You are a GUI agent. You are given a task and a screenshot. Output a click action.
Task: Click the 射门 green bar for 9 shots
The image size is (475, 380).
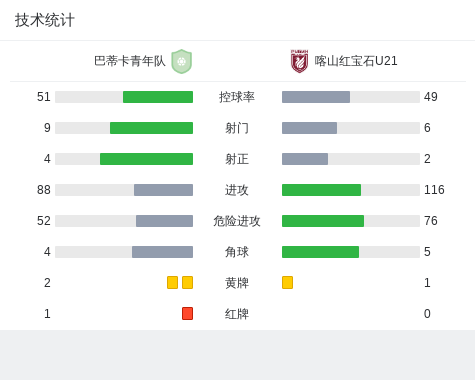[x=151, y=128]
